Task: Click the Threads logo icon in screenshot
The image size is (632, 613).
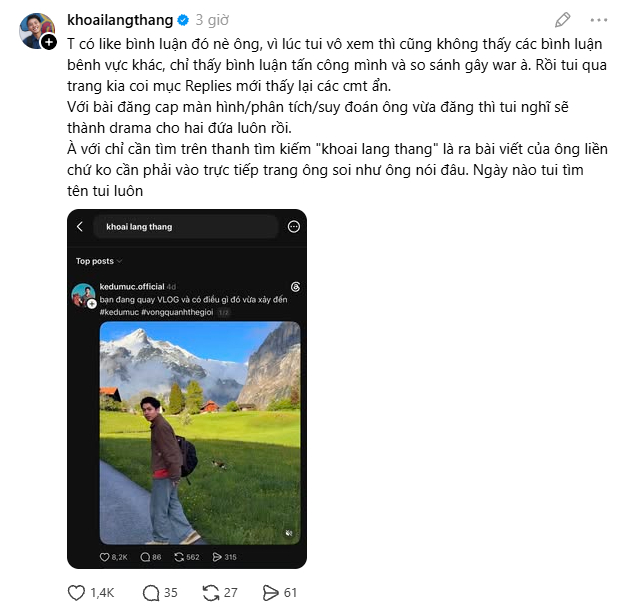Action: pos(295,287)
